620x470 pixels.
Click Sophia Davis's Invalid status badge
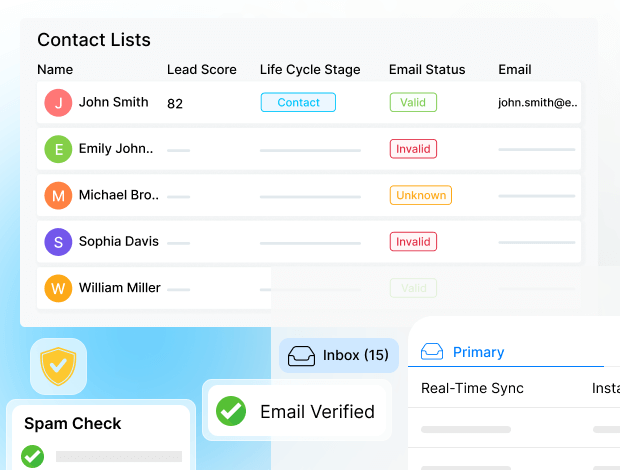pyautogui.click(x=413, y=242)
